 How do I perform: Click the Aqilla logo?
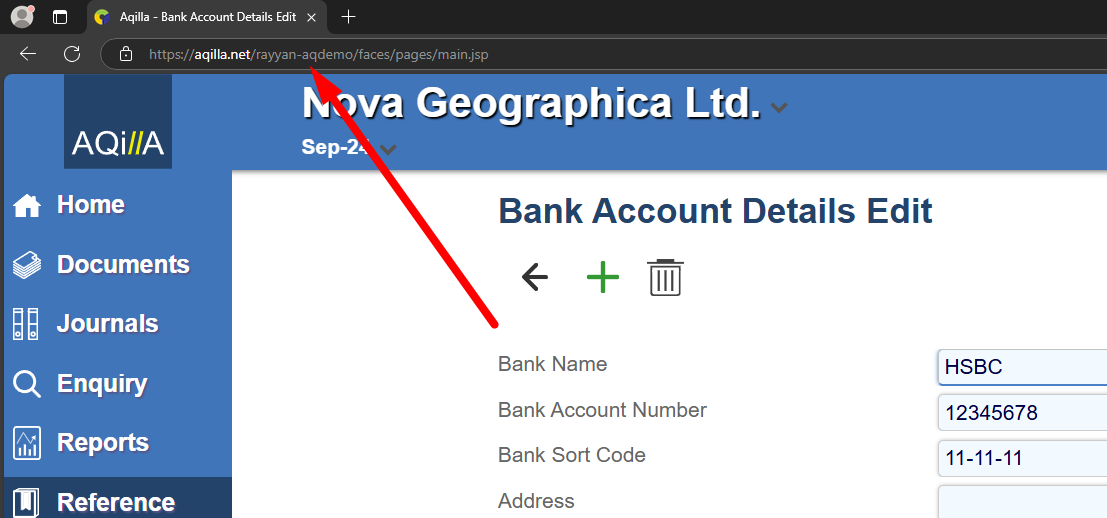pos(118,122)
